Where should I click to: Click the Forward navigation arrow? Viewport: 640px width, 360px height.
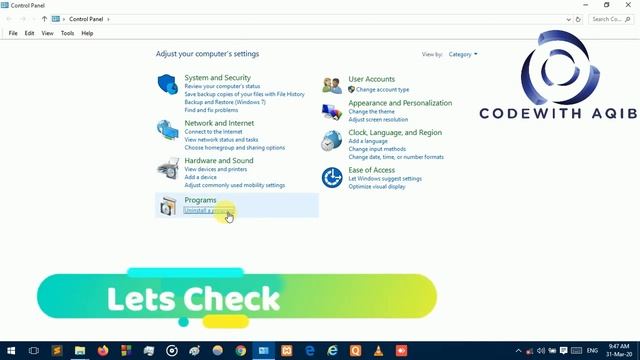(x=23, y=19)
